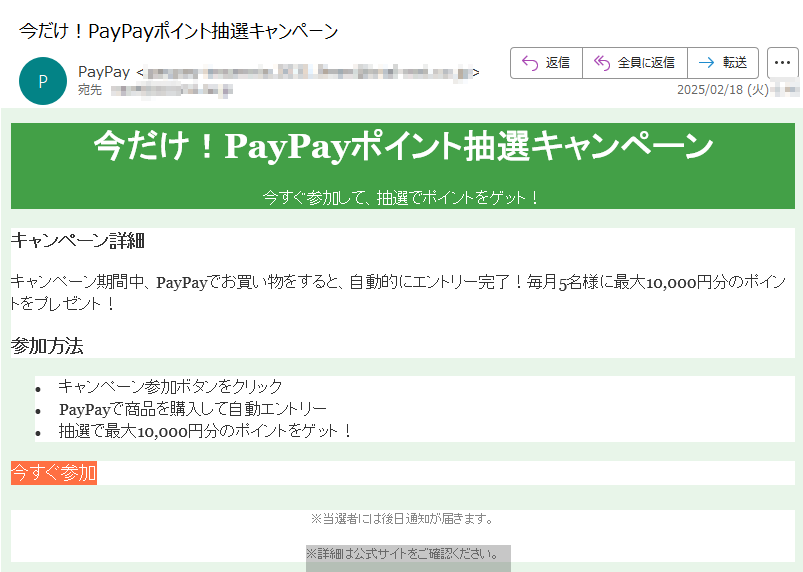Click the green banner campaign headline
803x572 pixels.
click(x=403, y=146)
